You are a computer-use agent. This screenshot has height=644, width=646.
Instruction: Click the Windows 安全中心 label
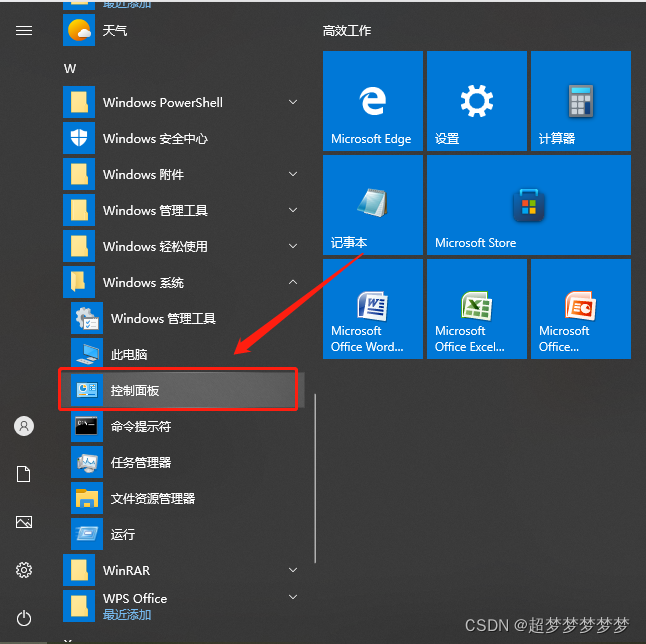coord(155,138)
